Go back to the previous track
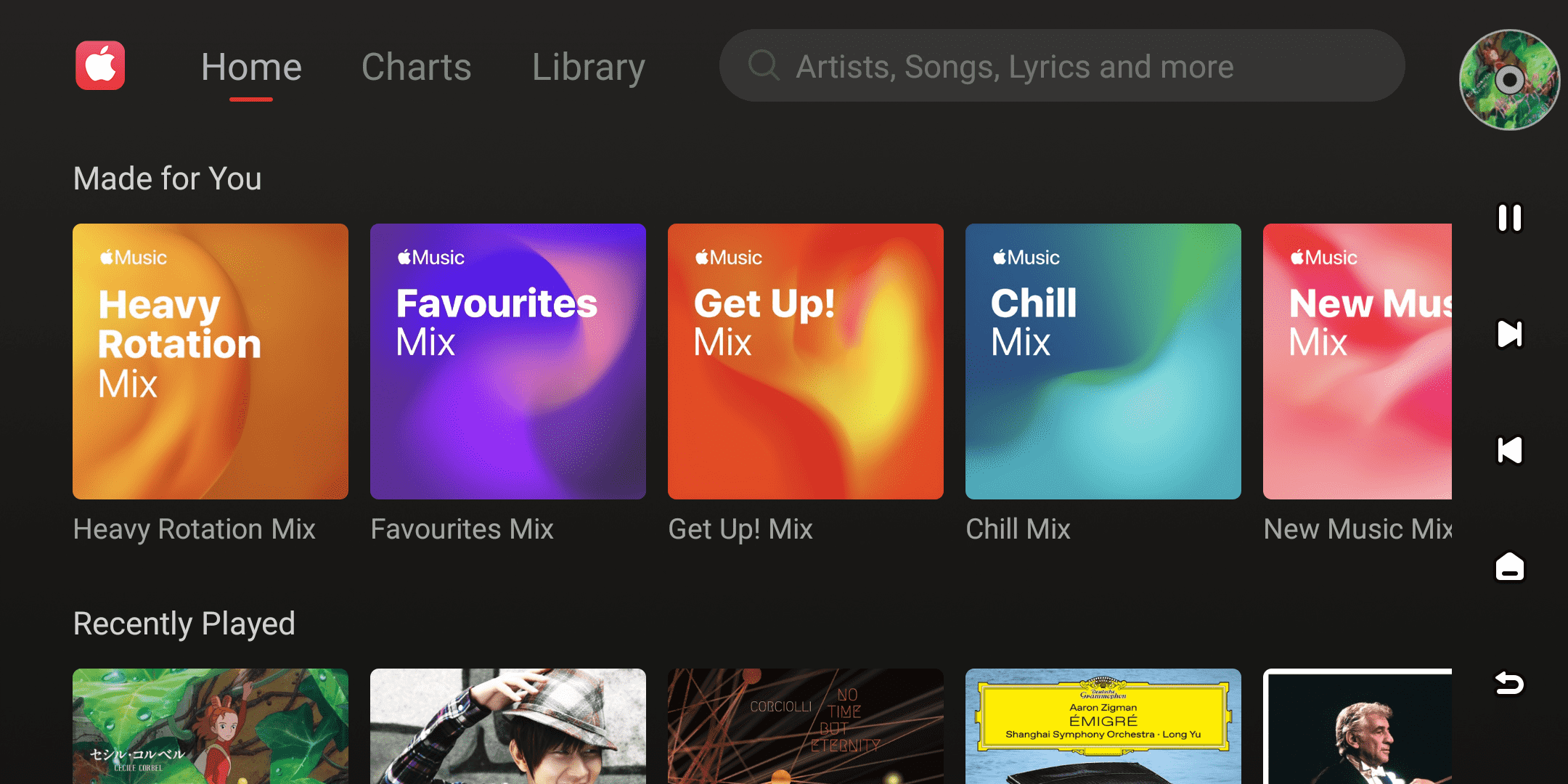 coord(1509,450)
